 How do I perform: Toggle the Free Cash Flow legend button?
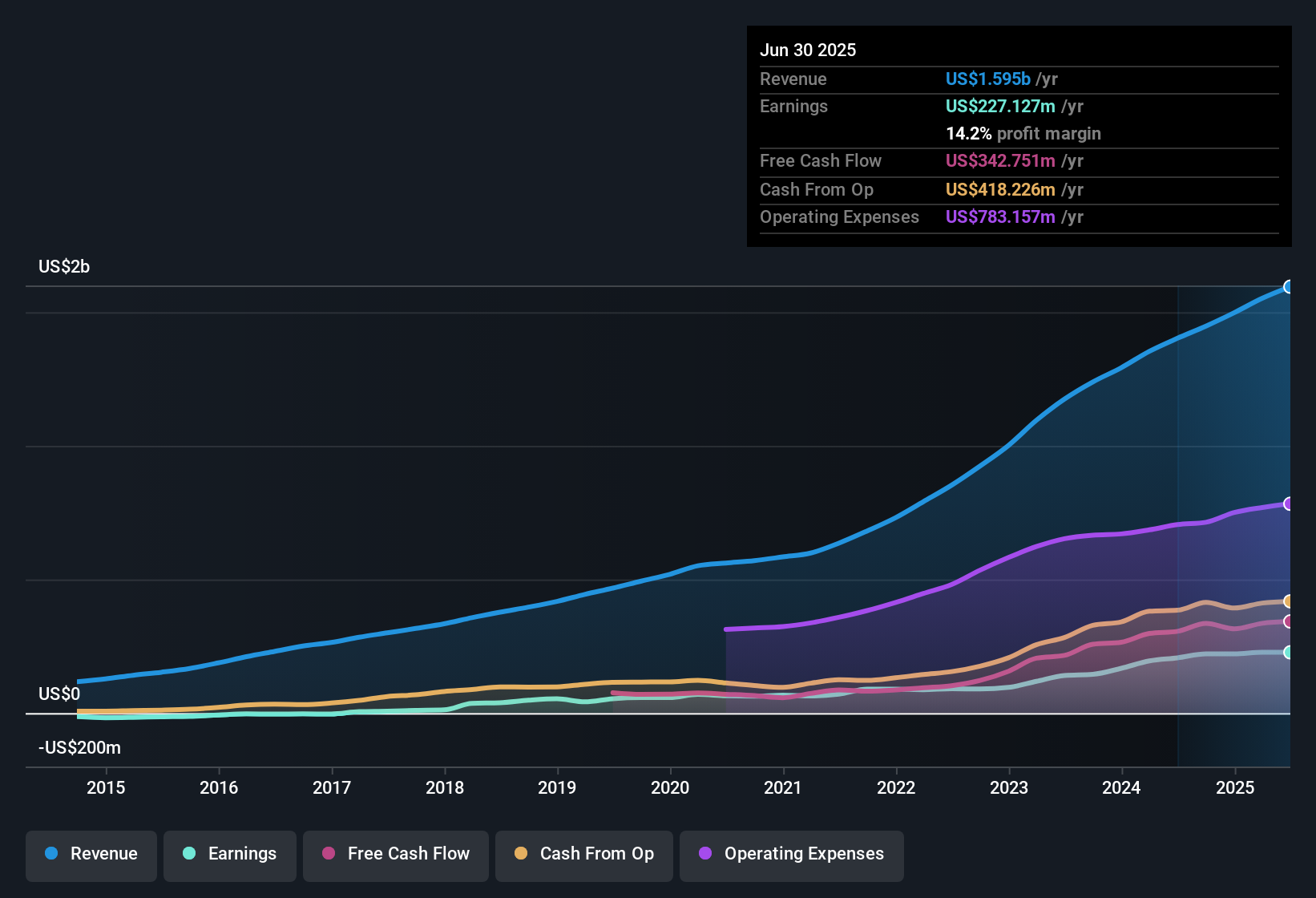coord(396,855)
